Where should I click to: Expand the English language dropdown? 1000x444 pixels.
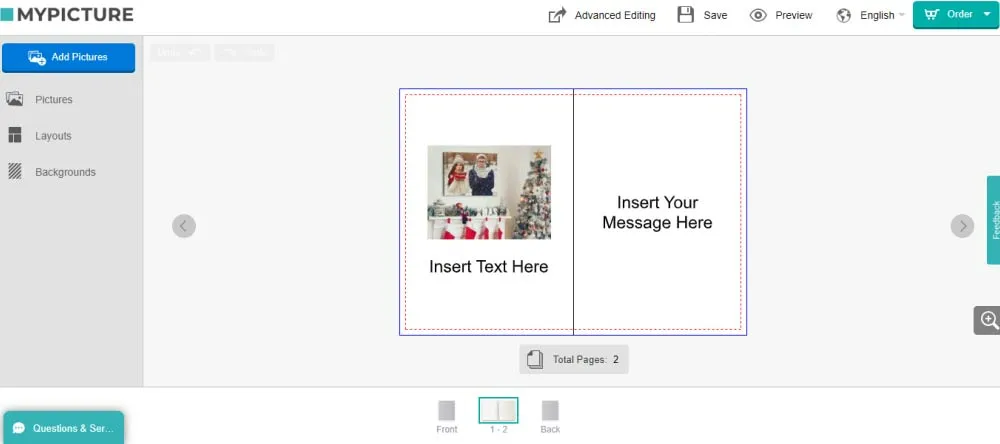point(882,15)
